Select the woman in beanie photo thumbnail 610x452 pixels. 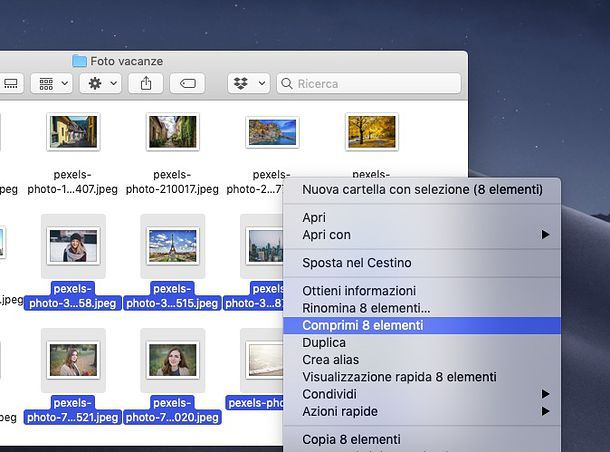coord(73,246)
